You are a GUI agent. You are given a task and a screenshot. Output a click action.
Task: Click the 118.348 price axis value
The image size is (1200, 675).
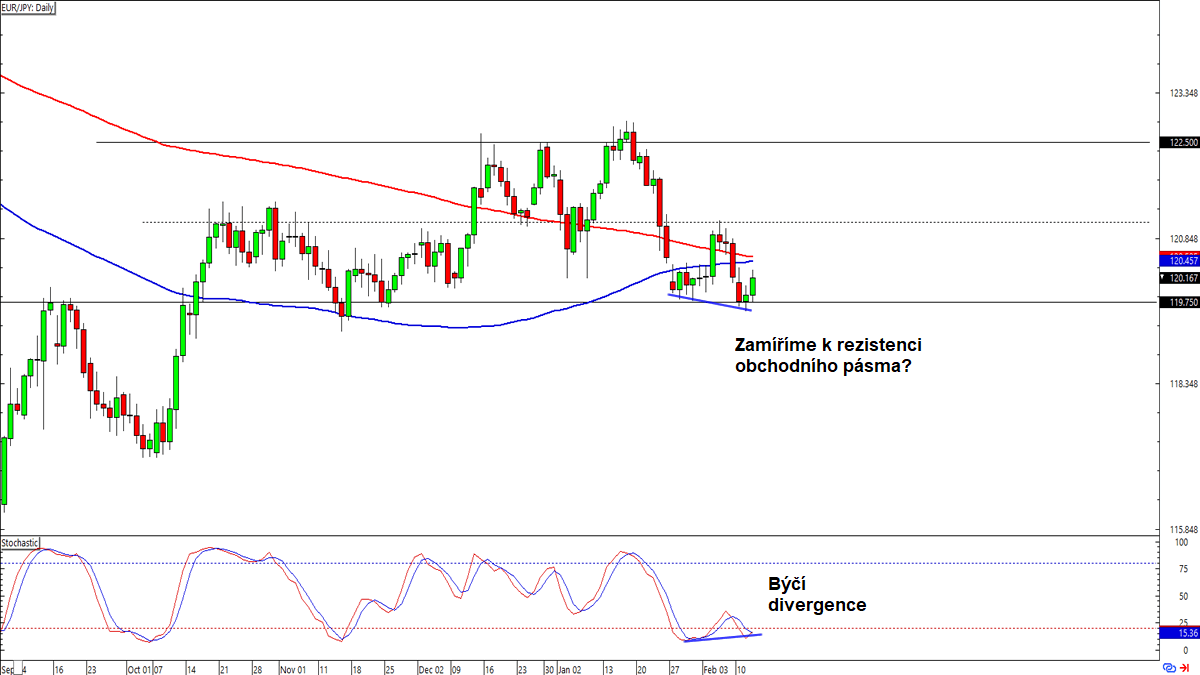[x=1183, y=384]
